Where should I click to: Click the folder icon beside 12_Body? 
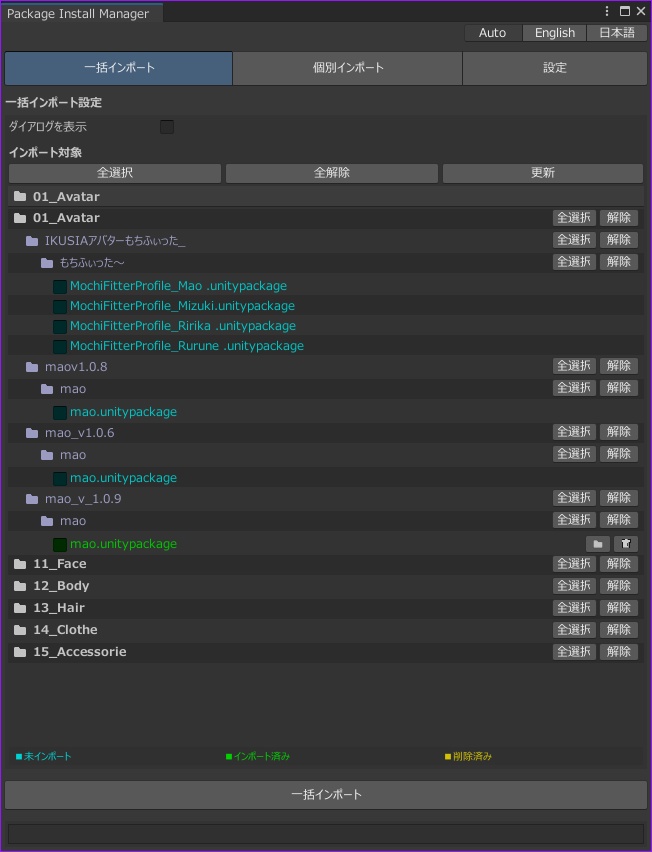click(19, 585)
